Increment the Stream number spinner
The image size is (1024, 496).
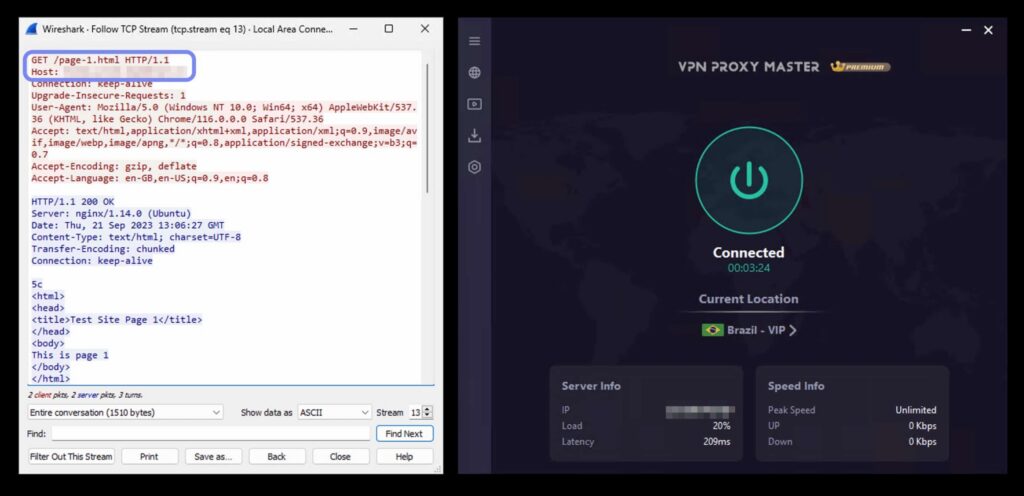tap(428, 408)
